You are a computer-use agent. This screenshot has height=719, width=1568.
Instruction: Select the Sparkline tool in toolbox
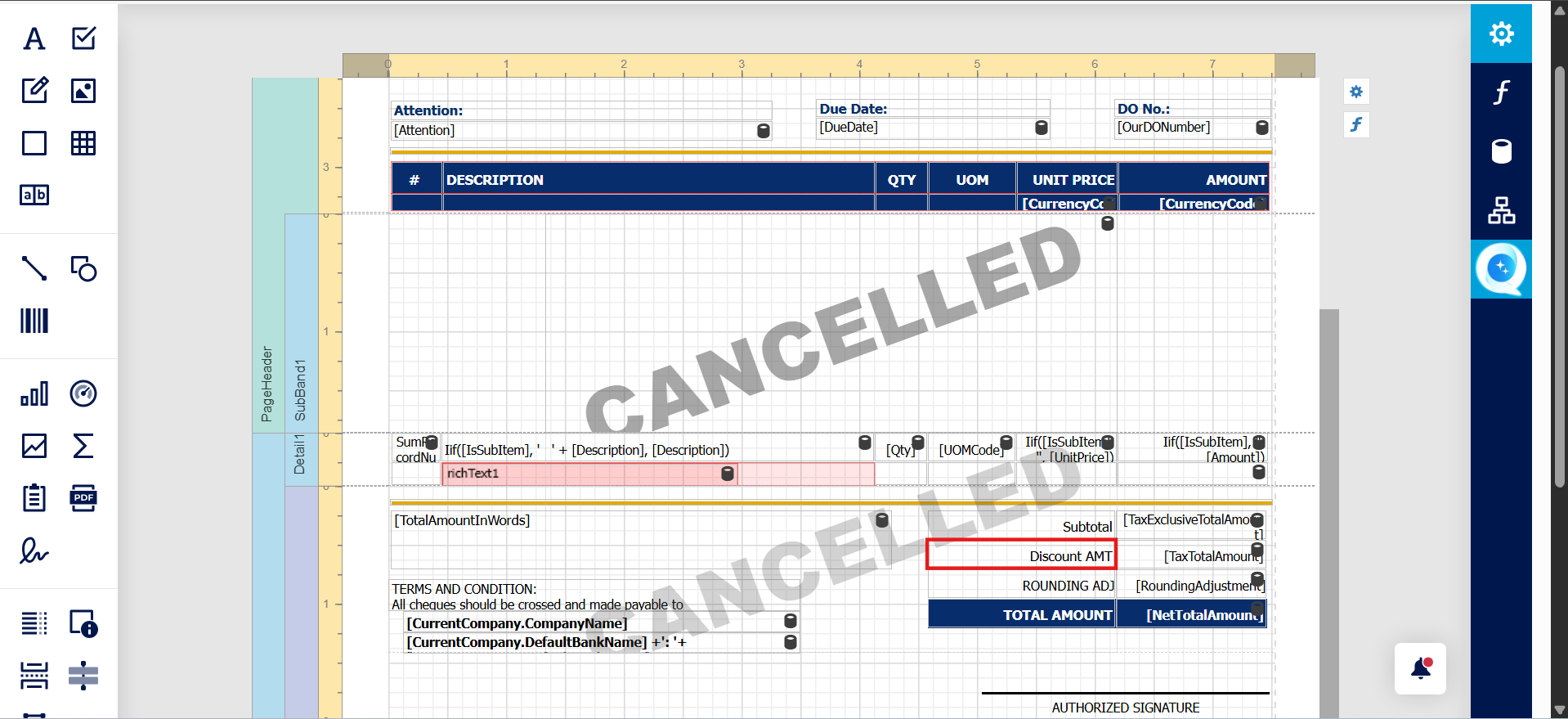(34, 446)
